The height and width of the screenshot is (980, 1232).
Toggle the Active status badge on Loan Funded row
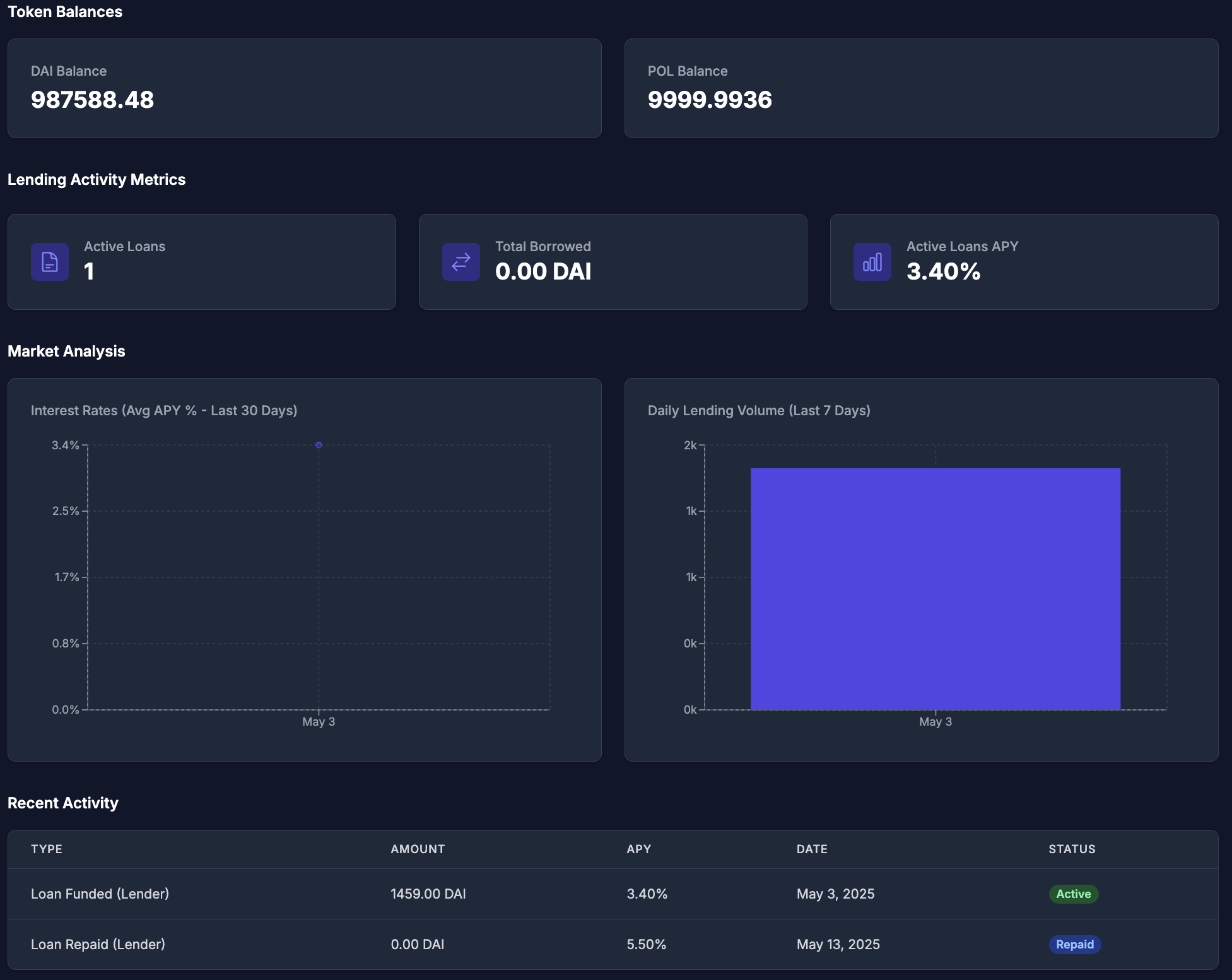click(x=1073, y=894)
